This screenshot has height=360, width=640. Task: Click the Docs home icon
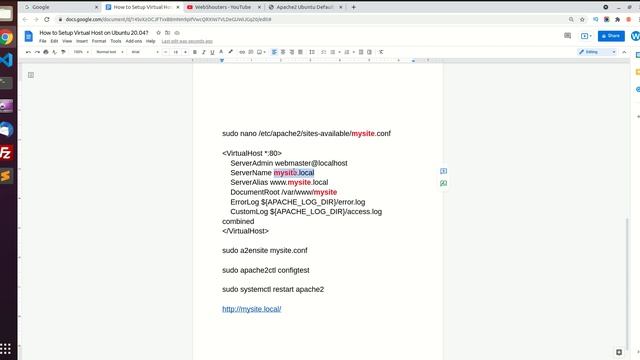[29, 36]
